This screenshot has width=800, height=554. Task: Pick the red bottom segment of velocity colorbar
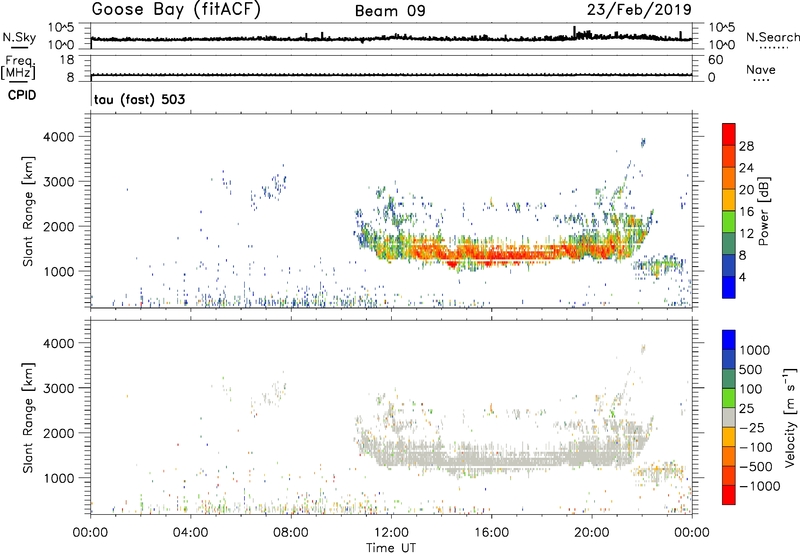[x=729, y=495]
